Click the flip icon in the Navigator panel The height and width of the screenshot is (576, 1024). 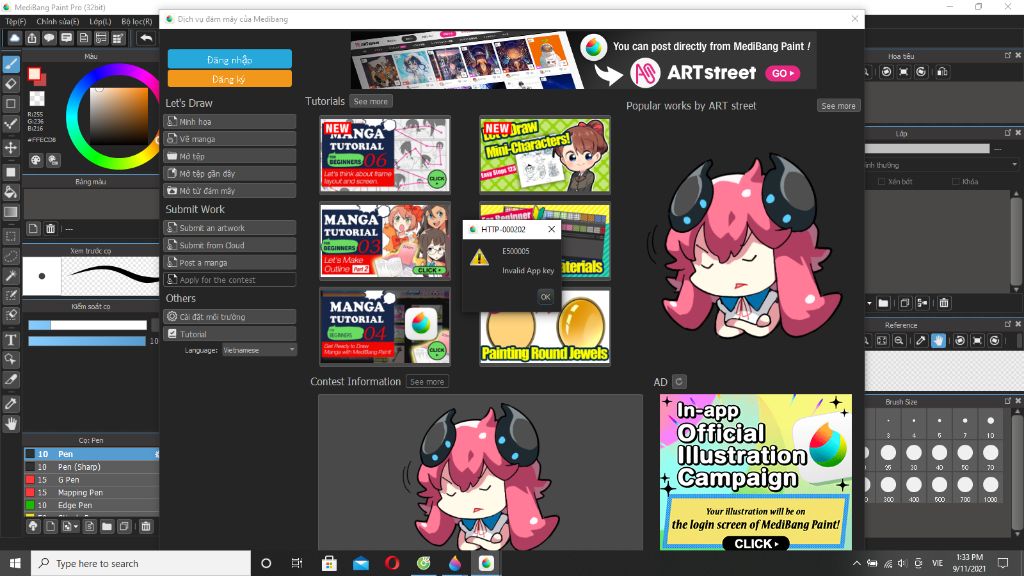tap(942, 72)
